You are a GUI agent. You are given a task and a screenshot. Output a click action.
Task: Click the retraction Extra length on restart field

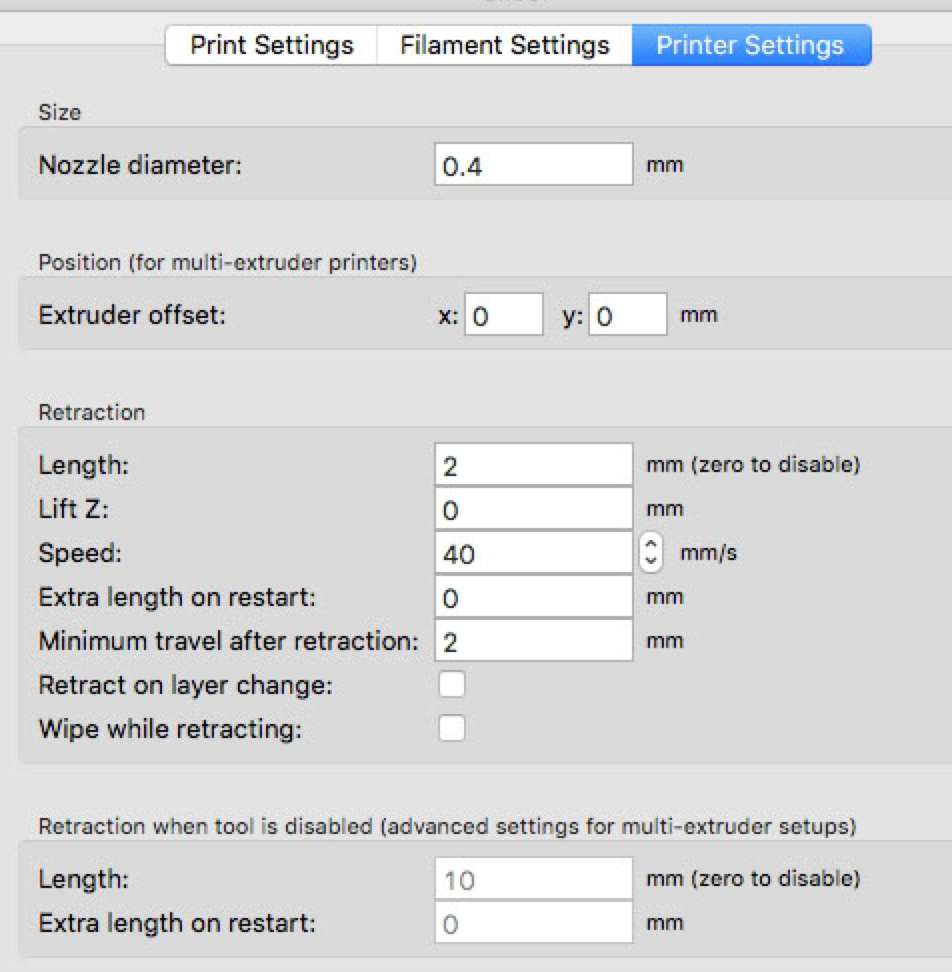(x=533, y=597)
